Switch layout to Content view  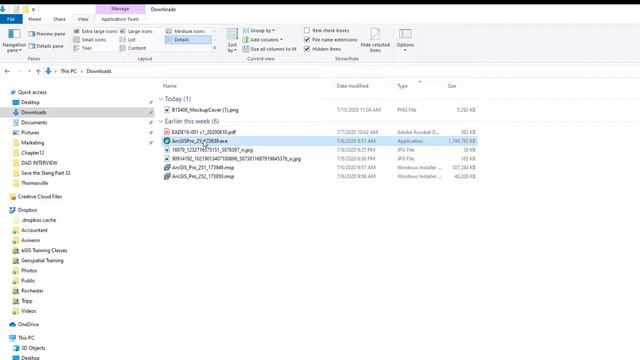(x=133, y=48)
